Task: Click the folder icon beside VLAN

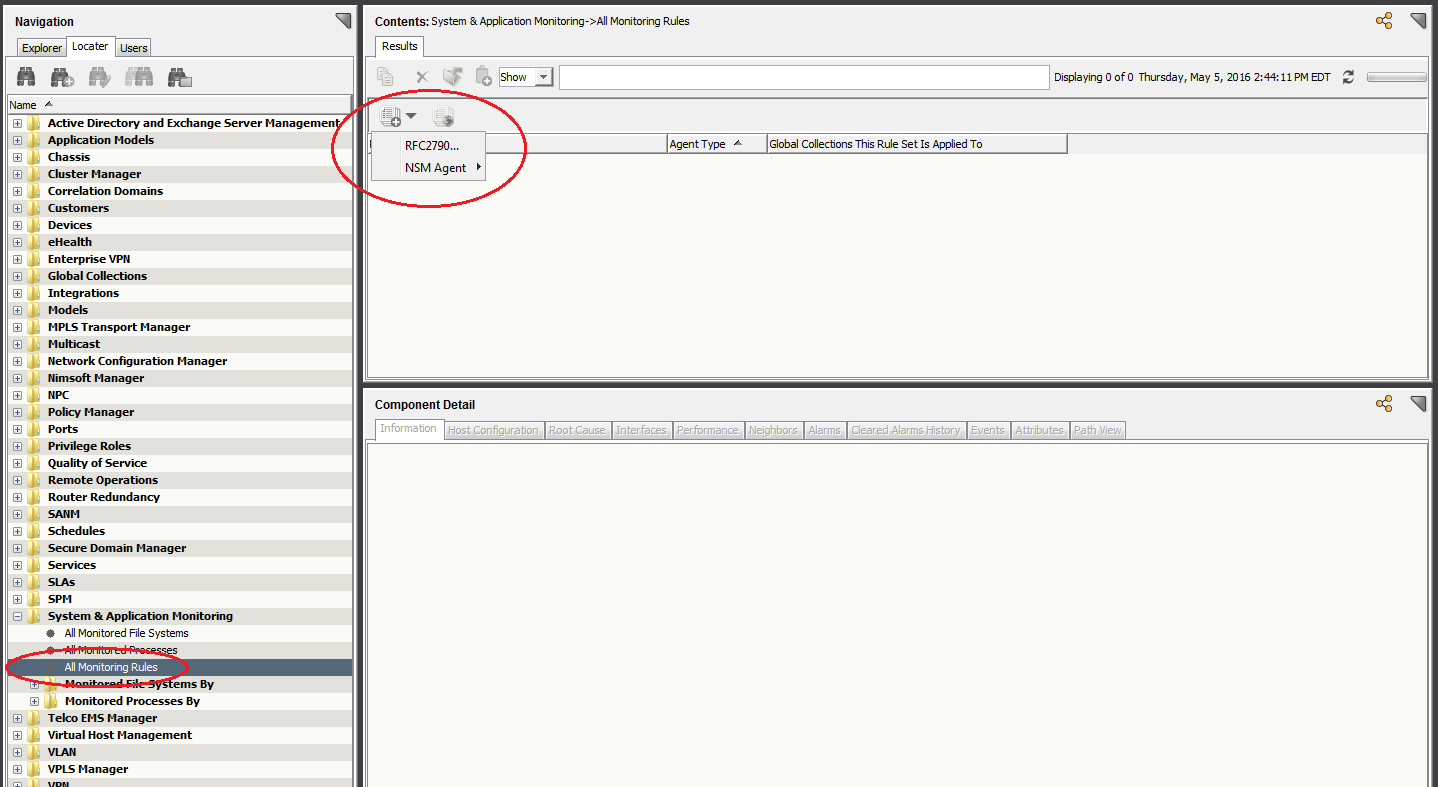Action: [34, 752]
